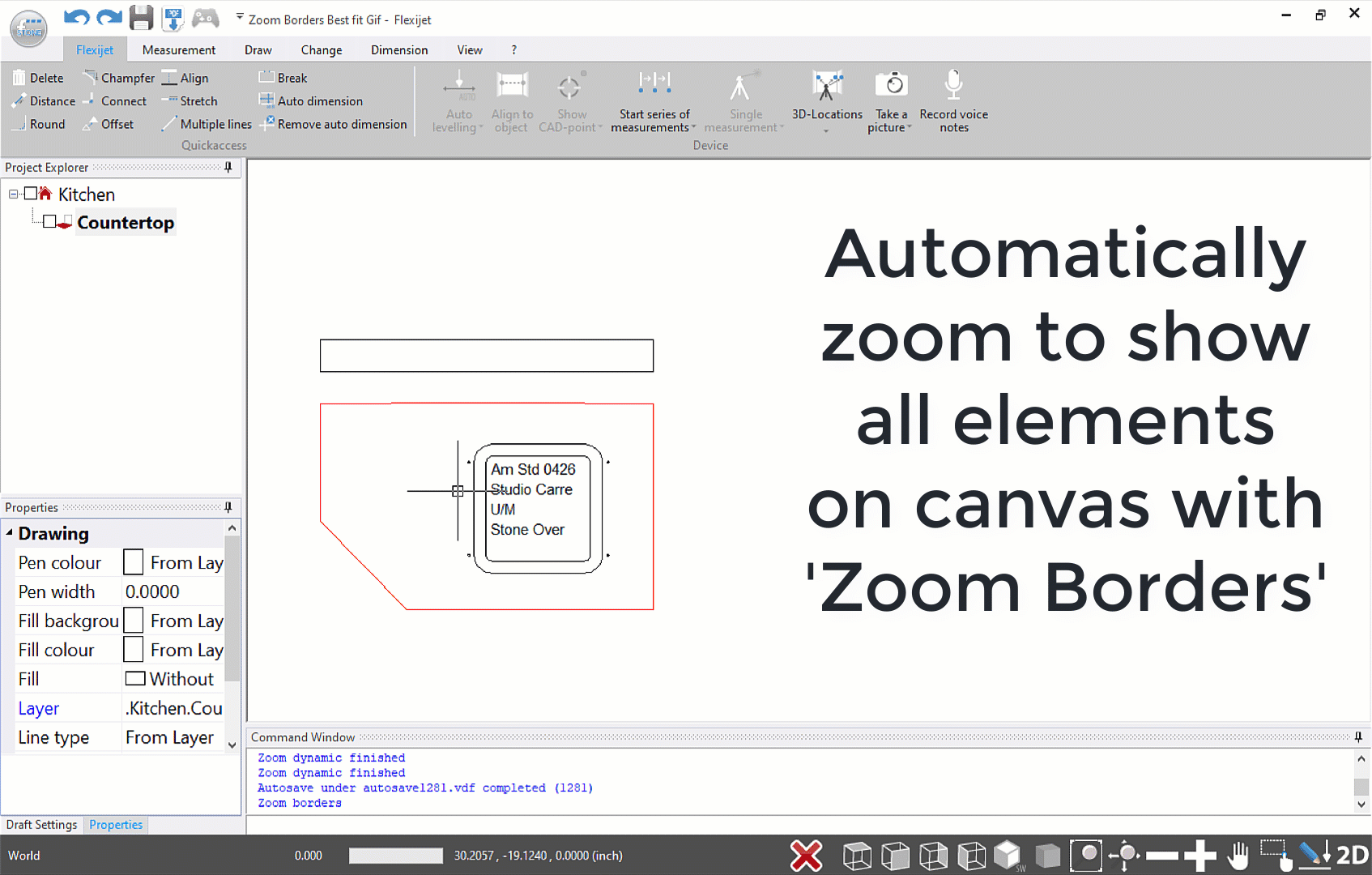Switch to the 2D view mode

(x=1352, y=855)
